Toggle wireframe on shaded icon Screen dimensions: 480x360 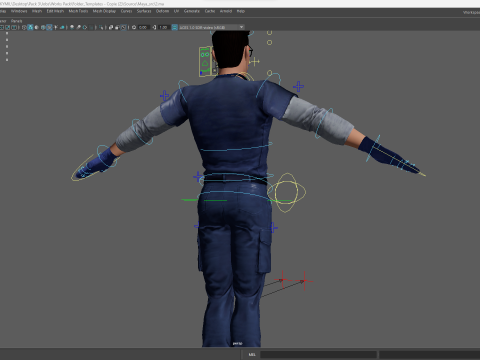(x=43, y=27)
